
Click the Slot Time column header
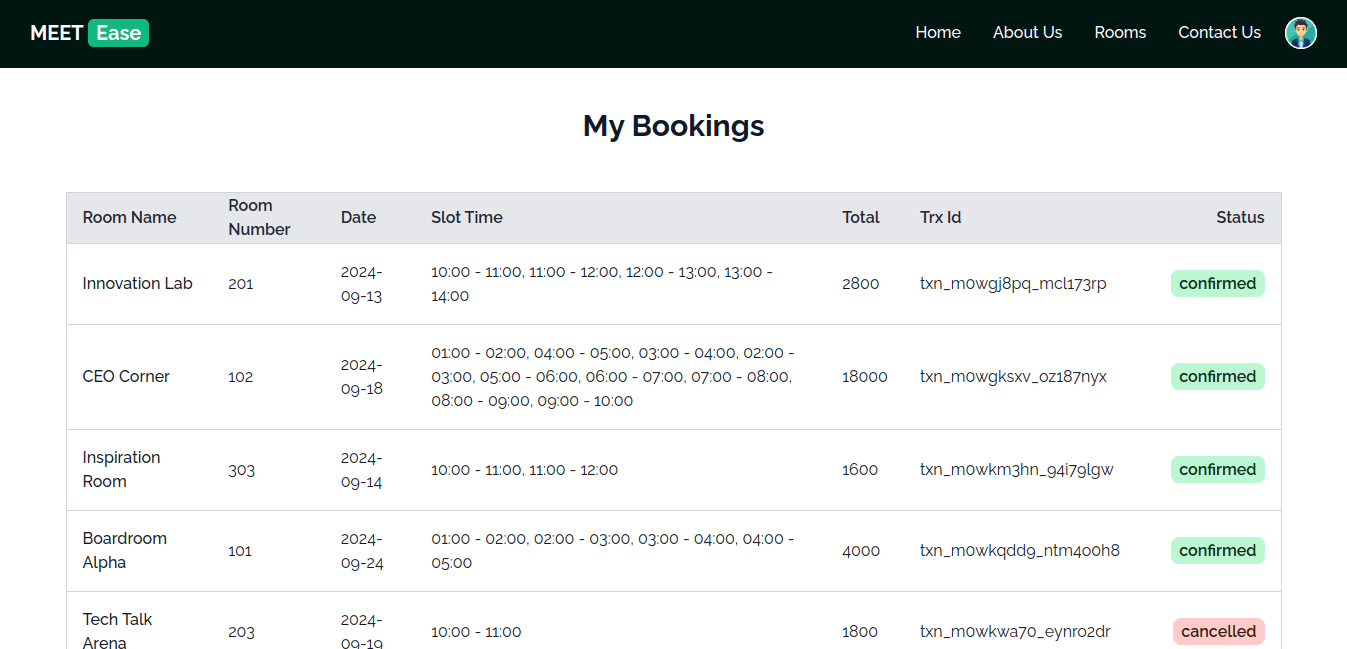coord(466,218)
